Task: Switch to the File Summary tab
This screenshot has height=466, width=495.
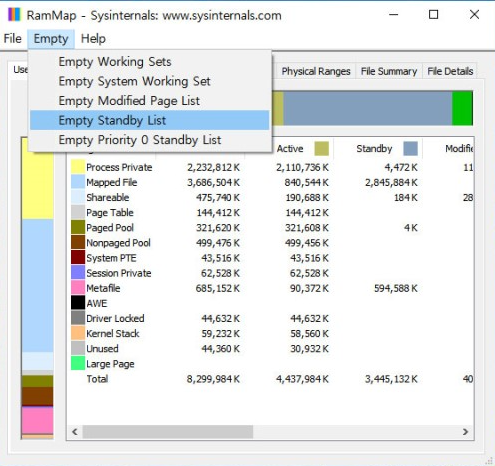Action: [x=389, y=71]
